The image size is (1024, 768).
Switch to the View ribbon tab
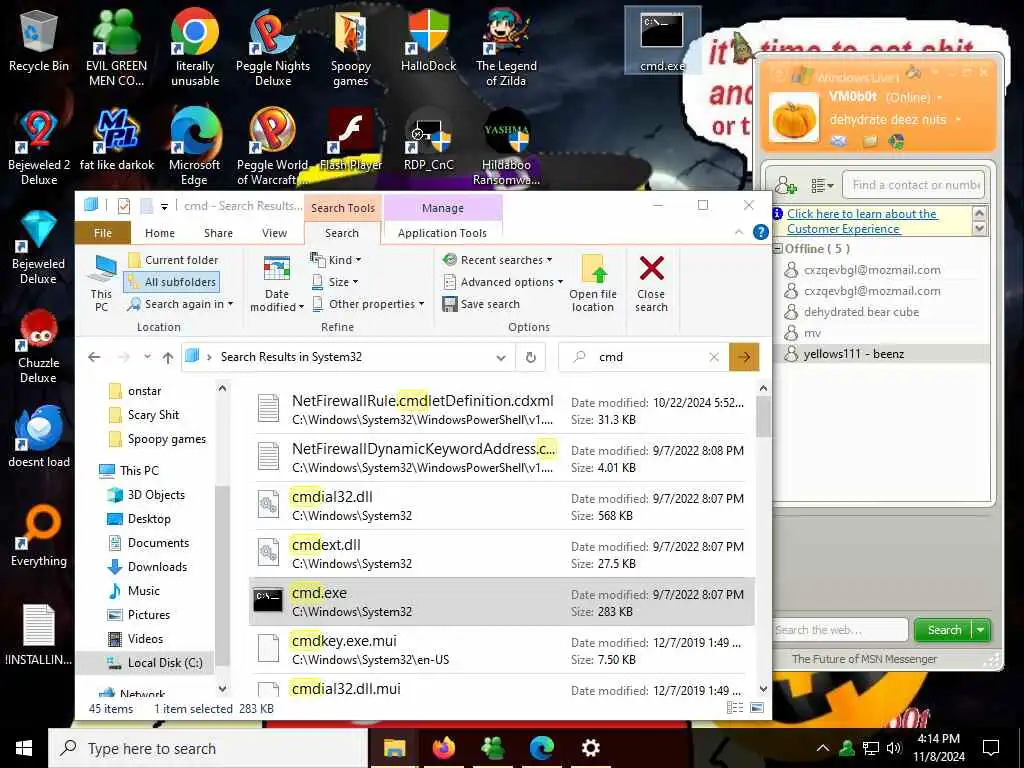[274, 233]
